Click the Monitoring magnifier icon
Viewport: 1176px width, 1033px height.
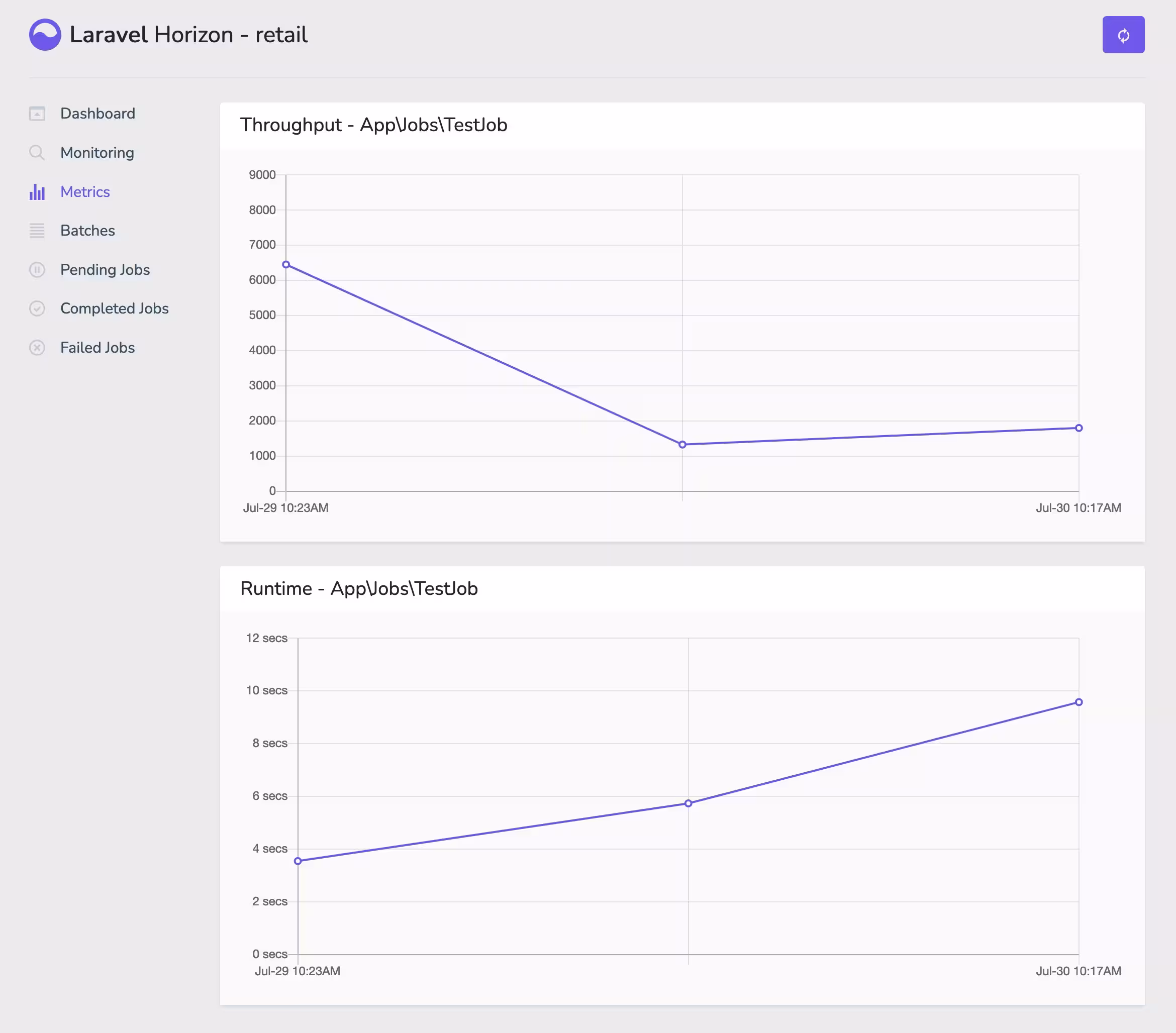coord(37,152)
